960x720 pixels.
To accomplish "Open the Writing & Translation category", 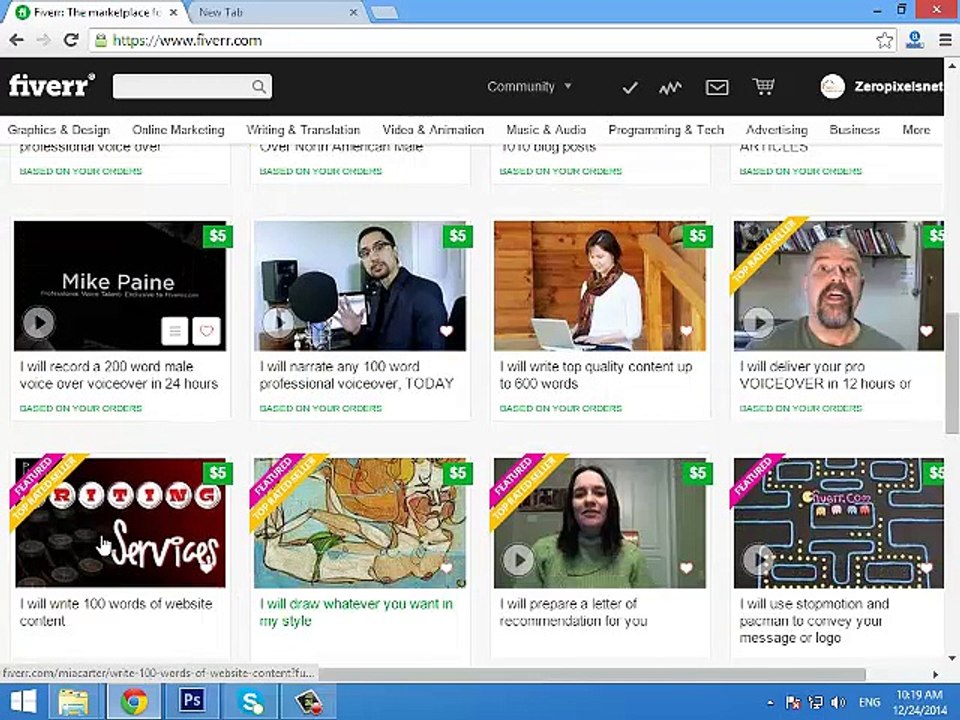I will click(303, 130).
